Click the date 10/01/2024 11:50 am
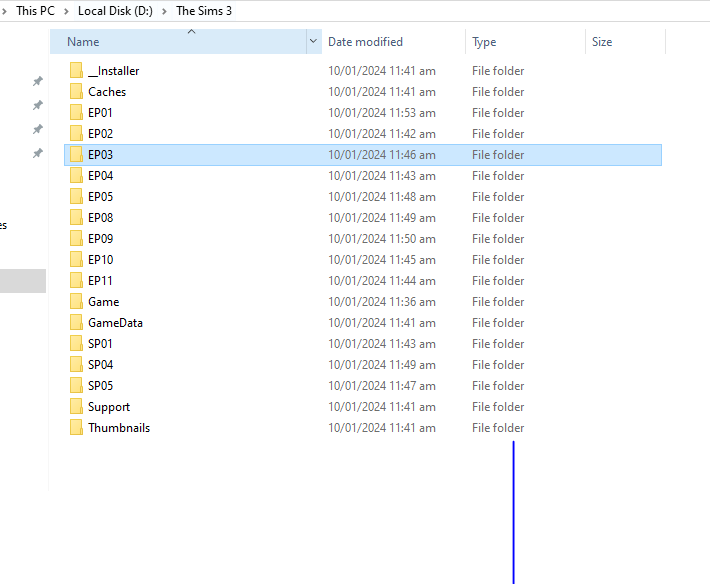Viewport: 710px width, 584px height. pyautogui.click(x=382, y=239)
